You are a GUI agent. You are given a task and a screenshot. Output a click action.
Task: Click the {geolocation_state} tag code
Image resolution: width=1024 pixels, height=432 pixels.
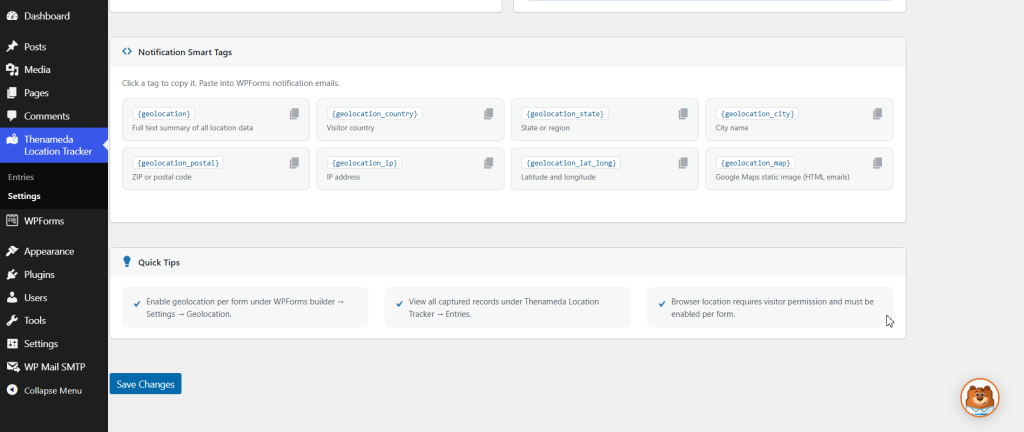coord(565,114)
